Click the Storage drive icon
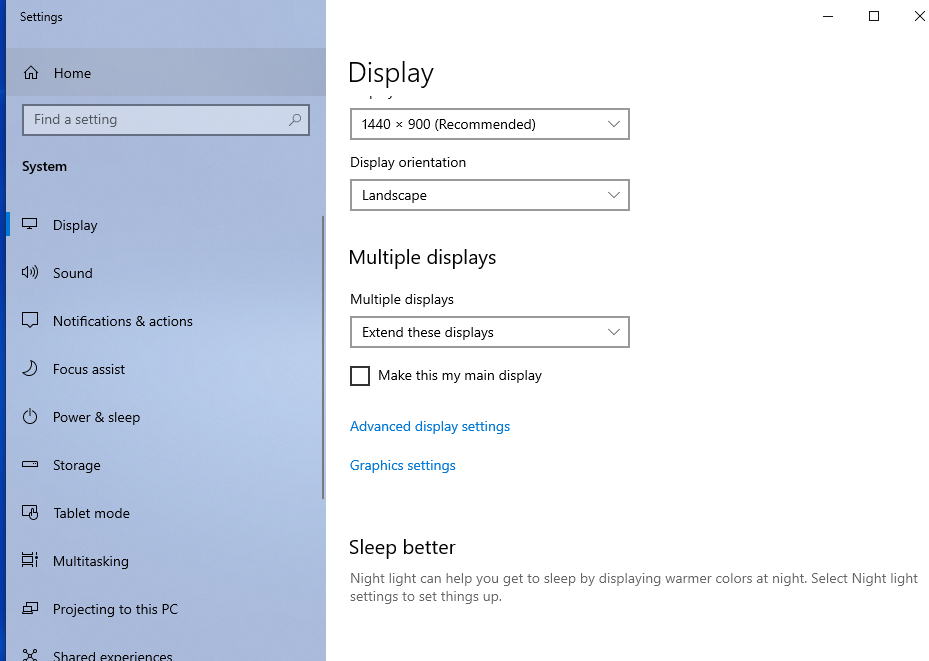Screen dimensions: 929x661 [x=31, y=465]
